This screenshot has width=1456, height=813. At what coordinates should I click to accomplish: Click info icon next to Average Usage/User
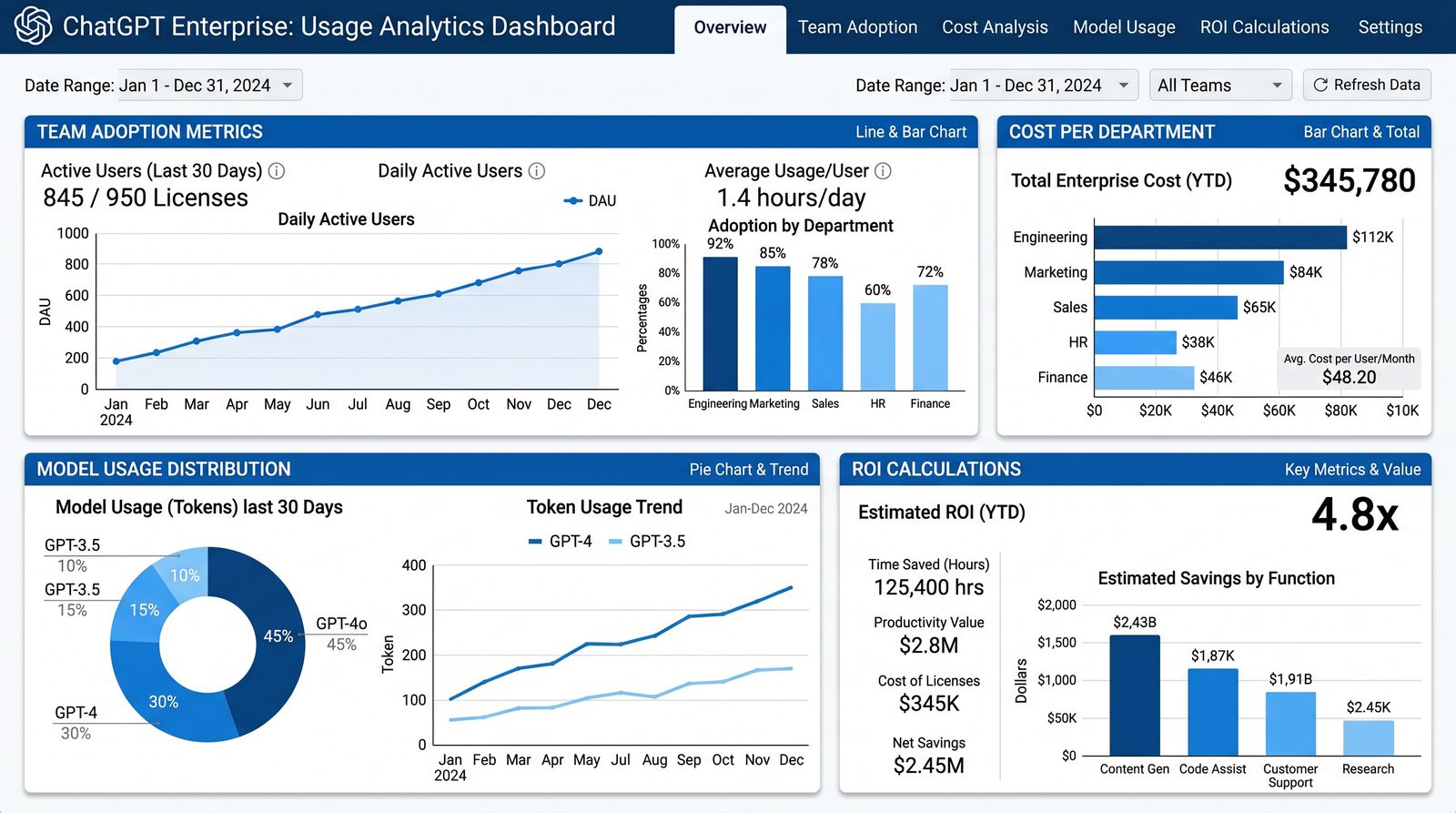tap(883, 171)
